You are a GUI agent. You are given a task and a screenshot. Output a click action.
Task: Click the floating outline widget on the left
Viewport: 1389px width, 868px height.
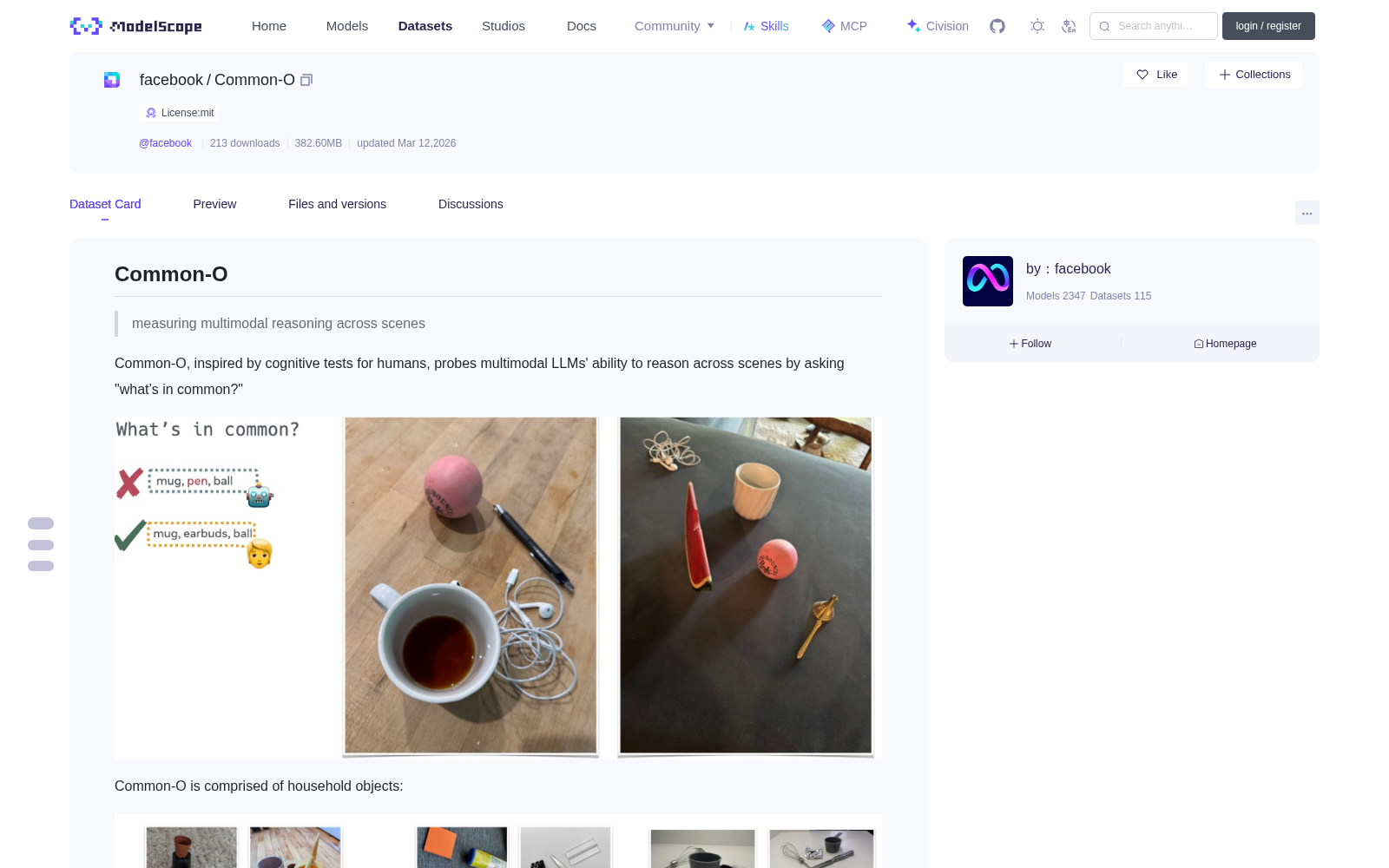41,544
